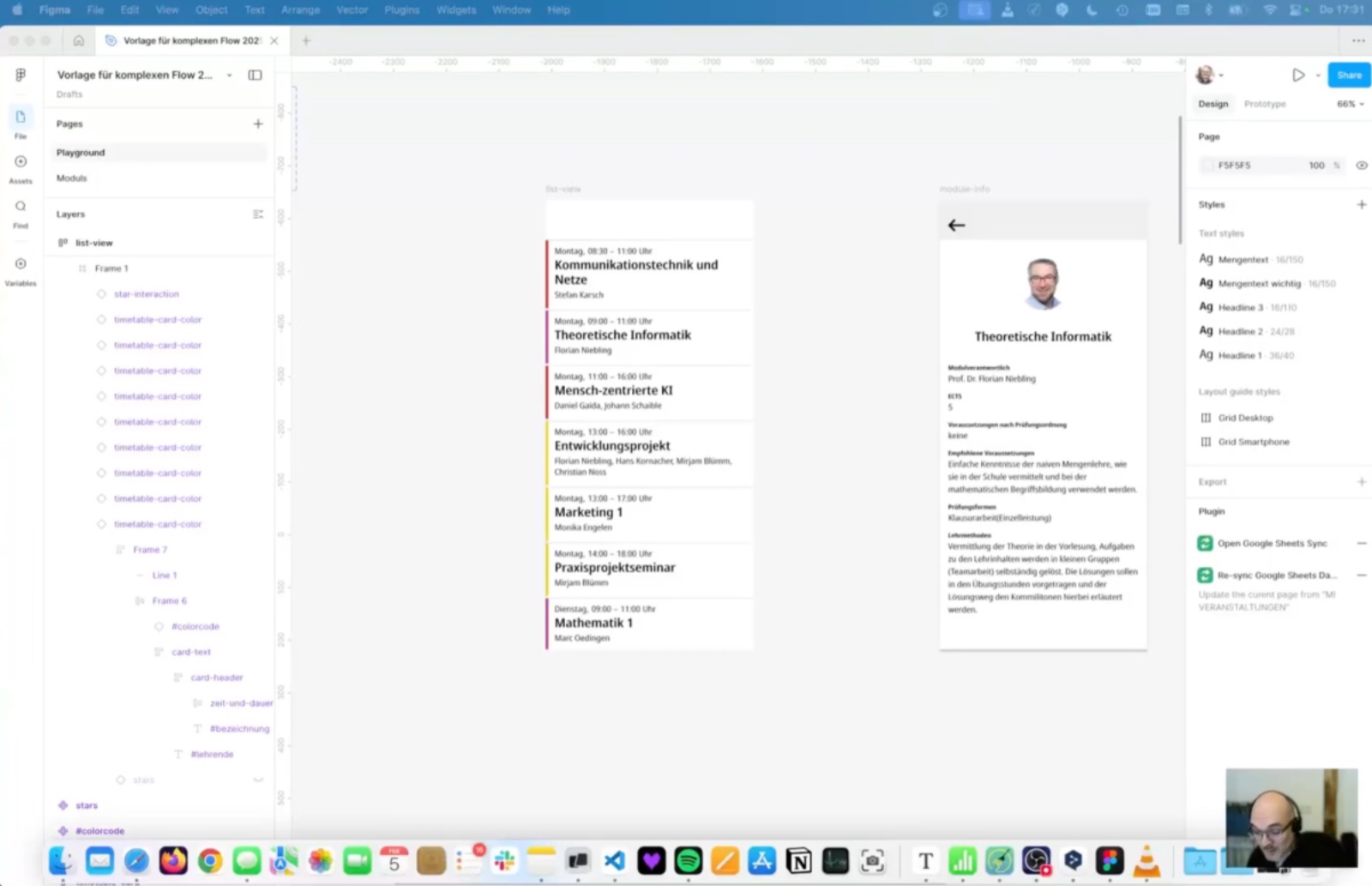
Task: Collapse all layers toggle icon
Action: tap(258, 214)
